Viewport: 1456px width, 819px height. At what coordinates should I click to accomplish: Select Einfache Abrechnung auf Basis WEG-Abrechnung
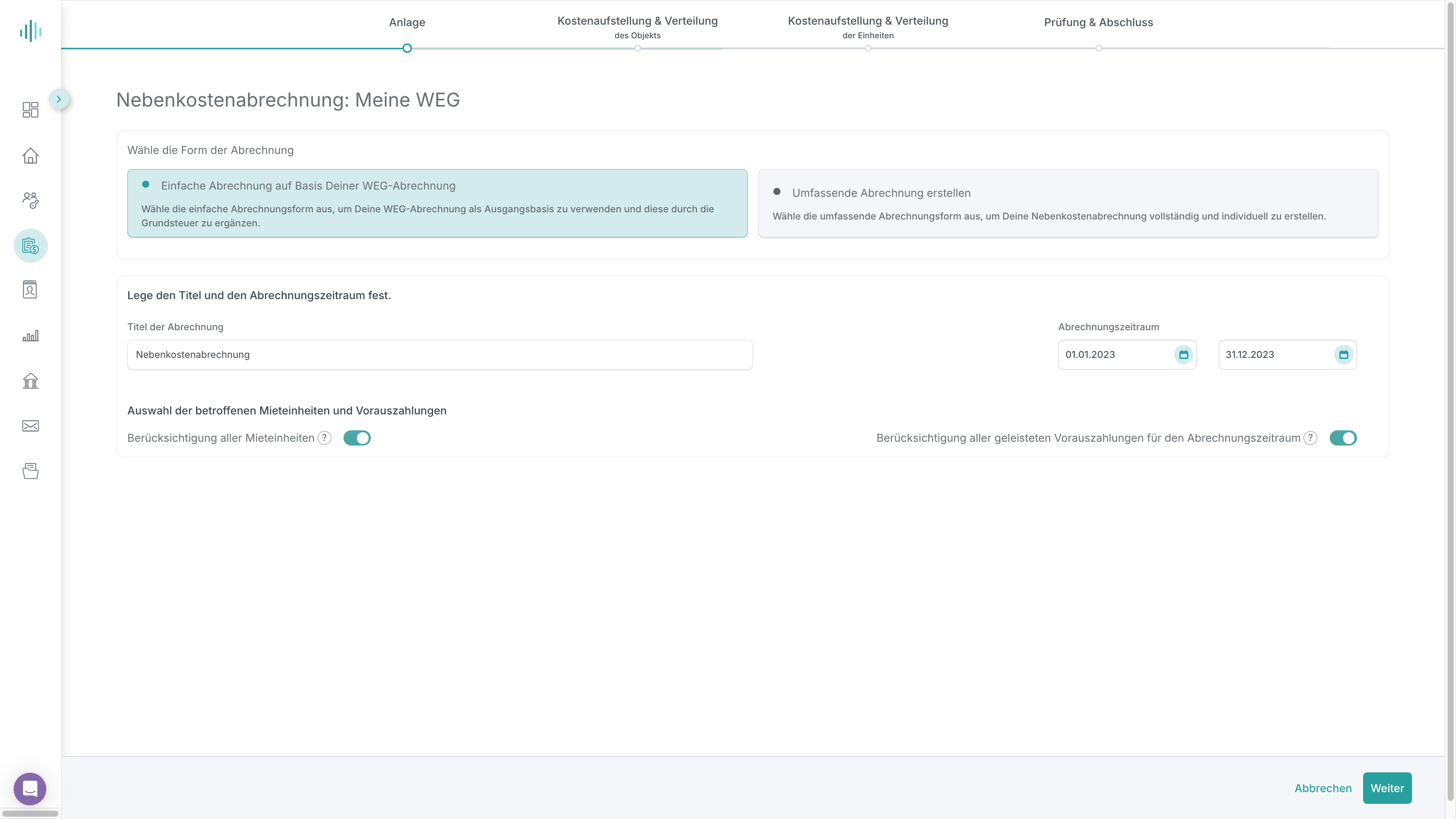(x=437, y=204)
